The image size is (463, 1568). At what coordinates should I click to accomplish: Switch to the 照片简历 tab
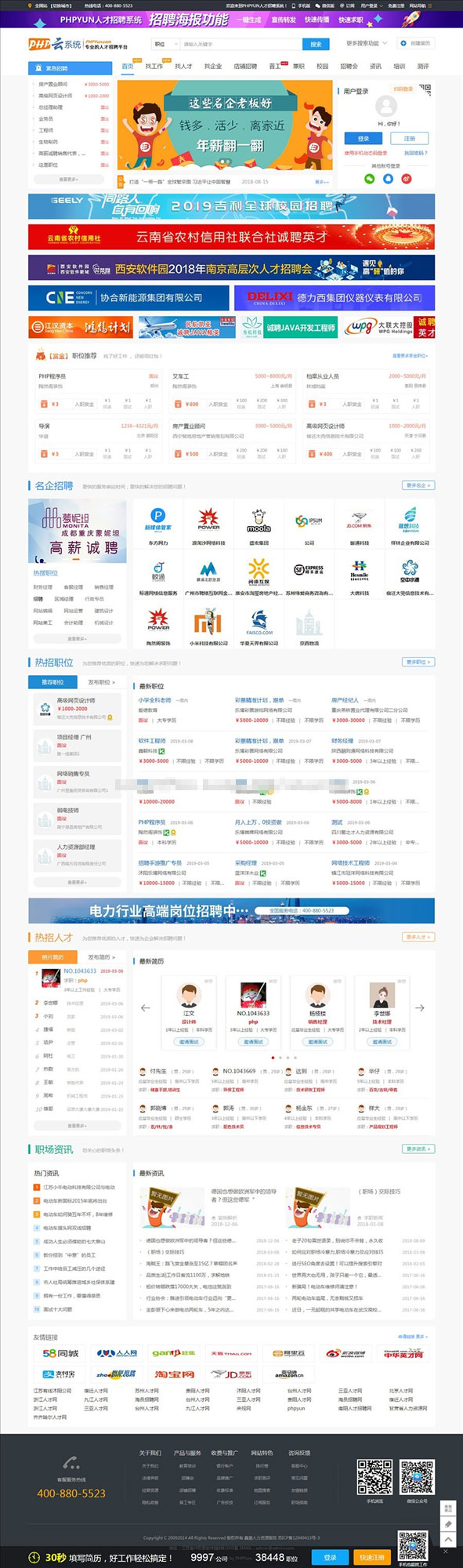click(x=52, y=957)
